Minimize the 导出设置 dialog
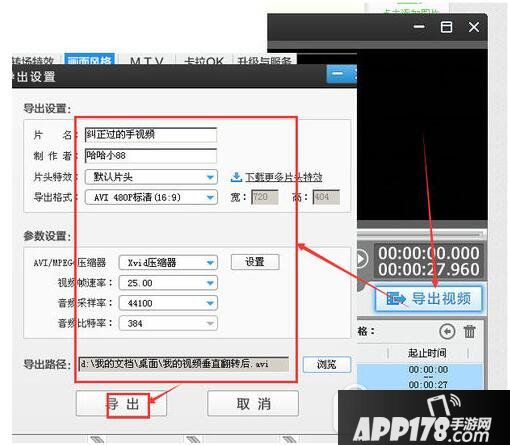 pyautogui.click(x=337, y=74)
